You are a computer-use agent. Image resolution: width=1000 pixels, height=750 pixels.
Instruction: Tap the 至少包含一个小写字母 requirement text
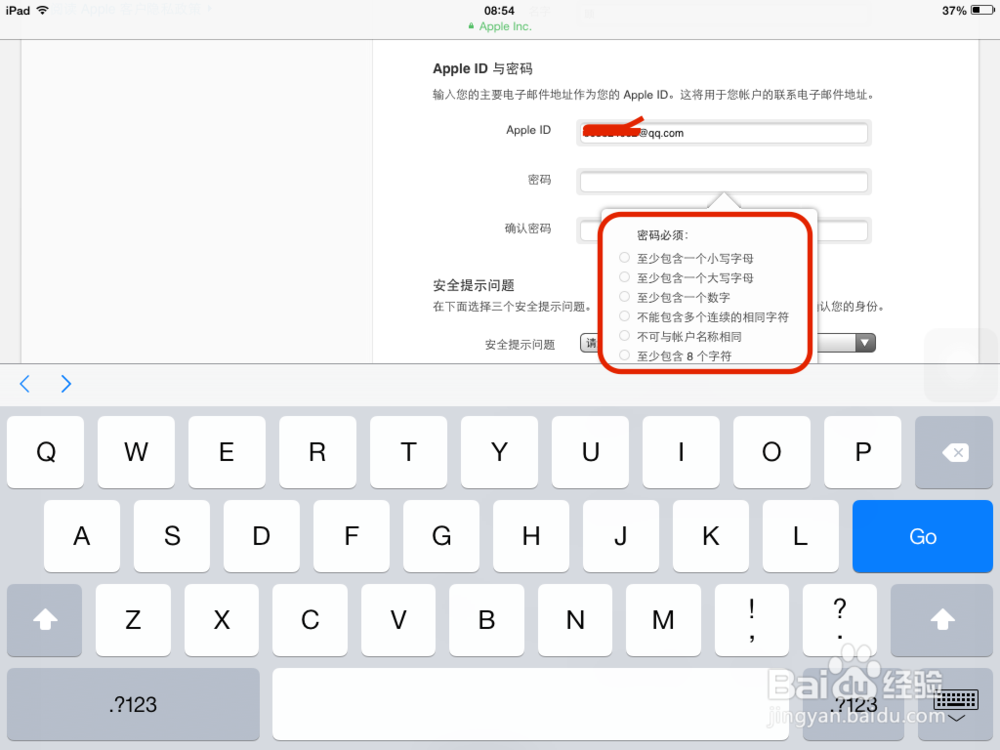(695, 258)
